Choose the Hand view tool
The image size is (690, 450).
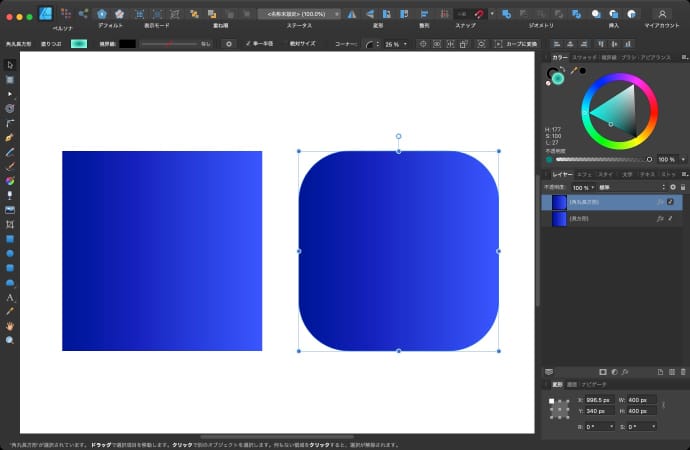[x=10, y=326]
